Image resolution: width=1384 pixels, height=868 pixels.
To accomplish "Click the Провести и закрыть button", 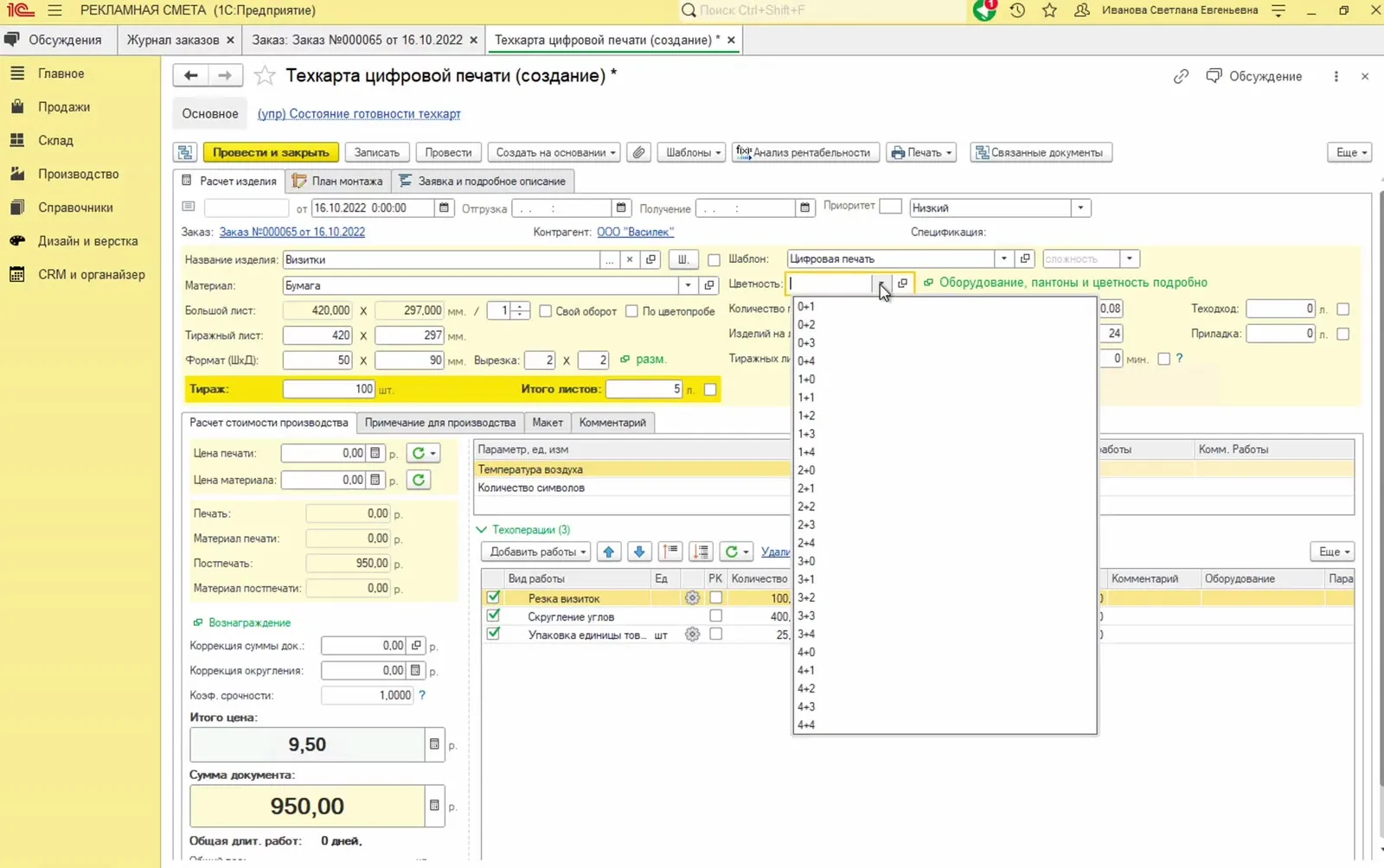I will click(x=271, y=152).
